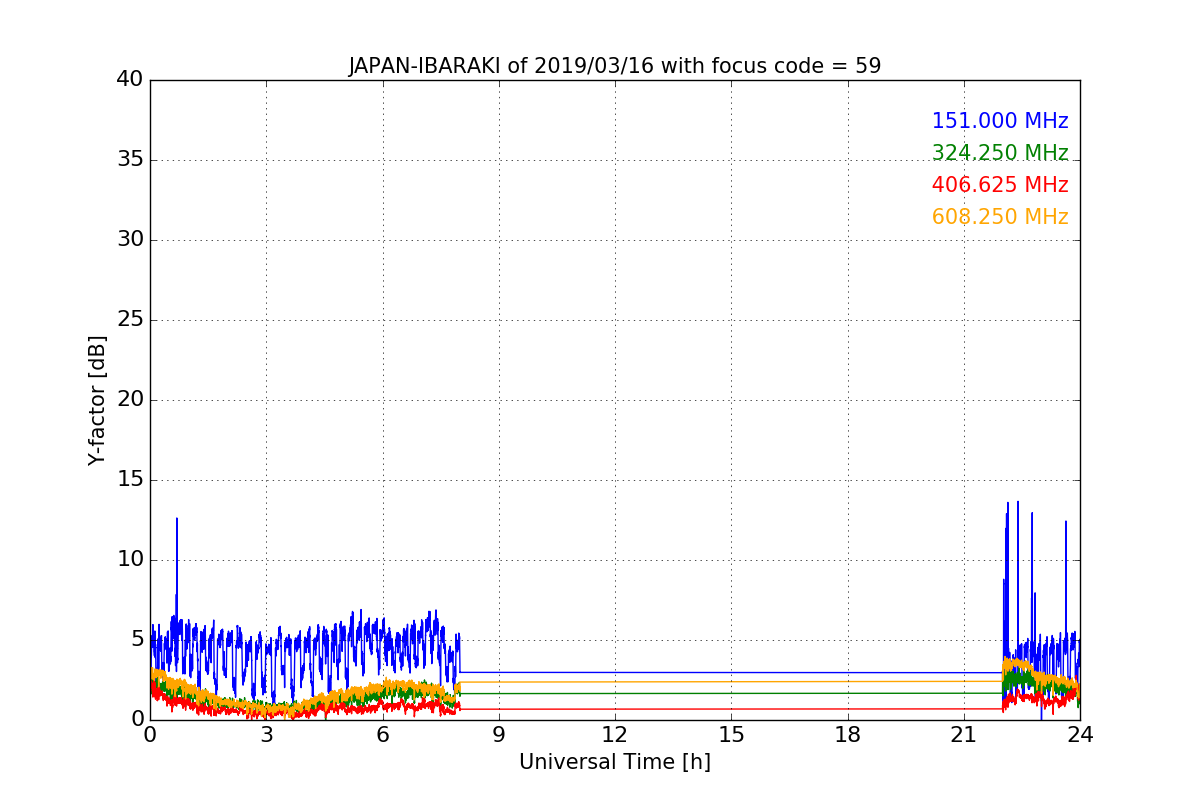Click the y-axis tick label 35
Screen dimensions: 1200x800
click(x=130, y=159)
